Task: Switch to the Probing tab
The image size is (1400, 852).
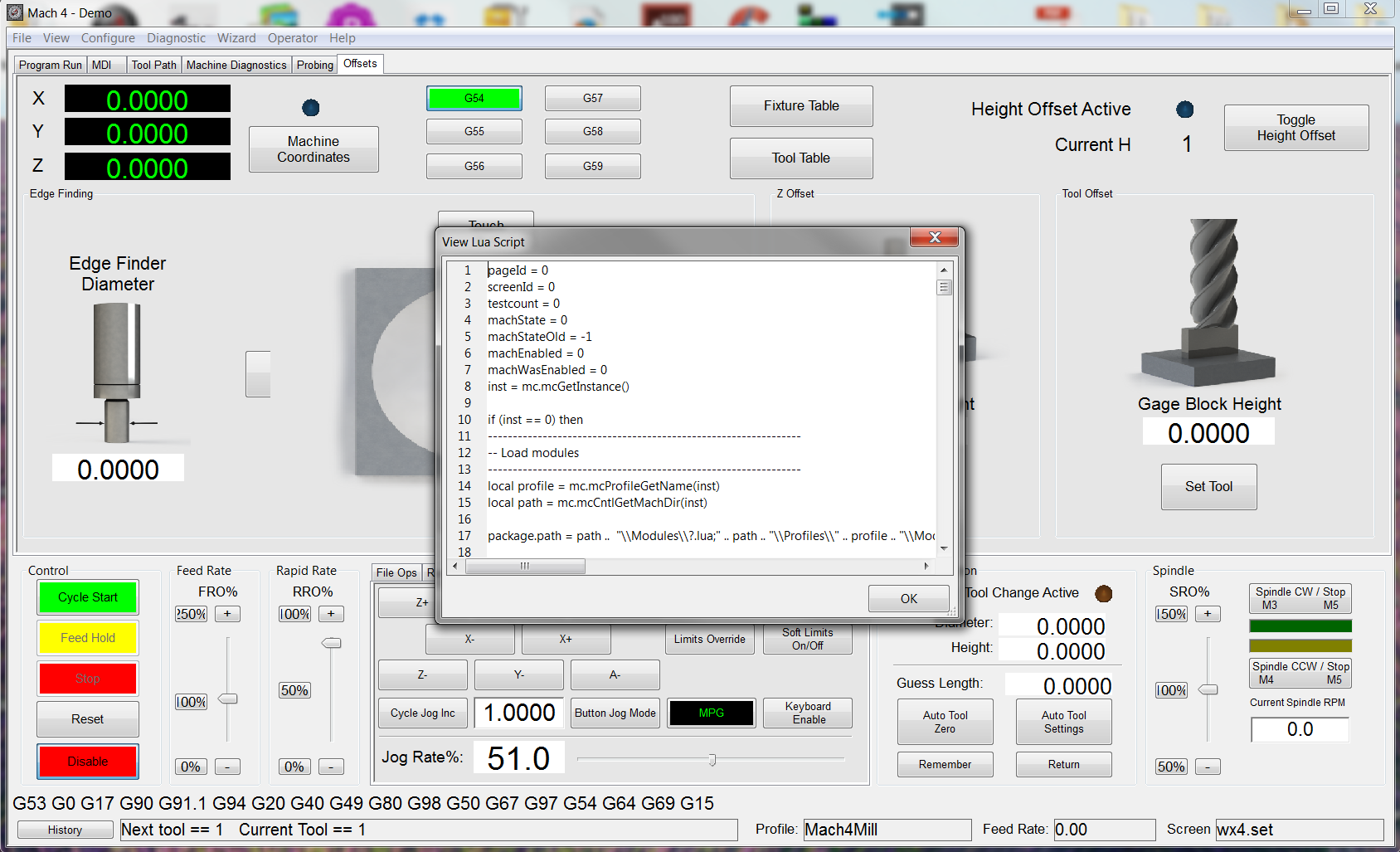Action: tap(314, 64)
